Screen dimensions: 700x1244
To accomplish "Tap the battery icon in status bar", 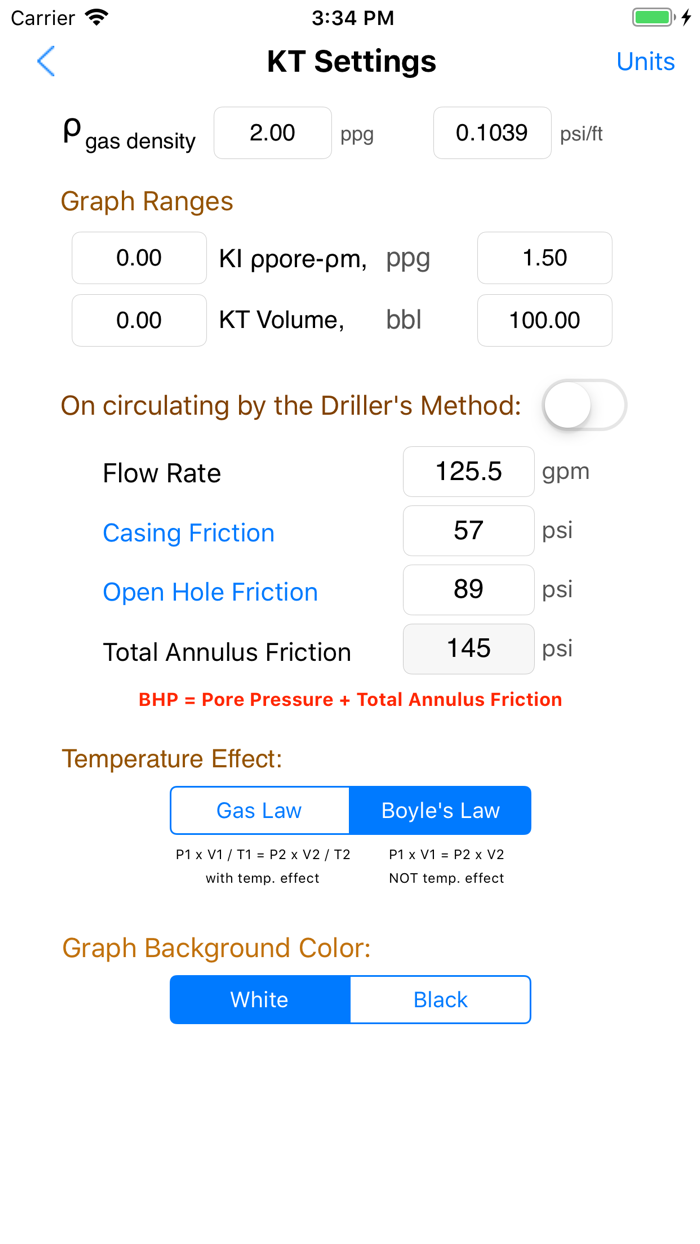I will click(x=654, y=18).
